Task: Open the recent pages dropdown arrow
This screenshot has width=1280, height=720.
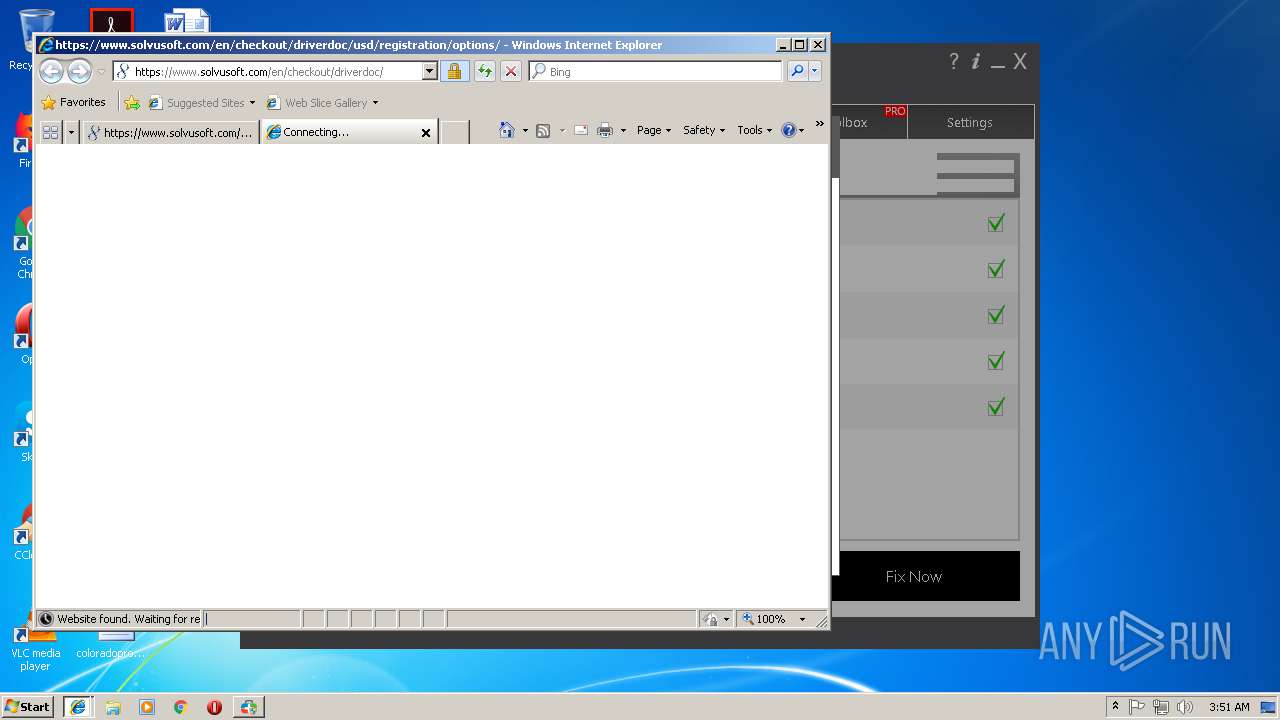Action: click(101, 72)
